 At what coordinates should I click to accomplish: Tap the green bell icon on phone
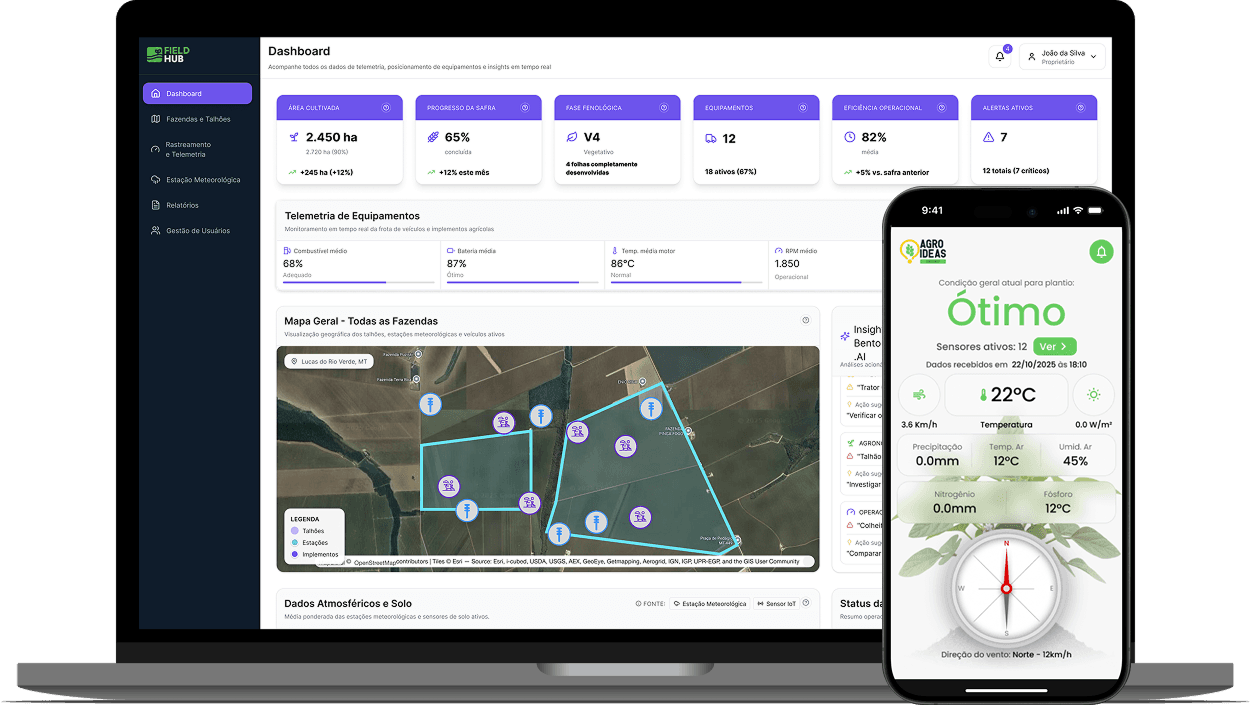coord(1101,252)
